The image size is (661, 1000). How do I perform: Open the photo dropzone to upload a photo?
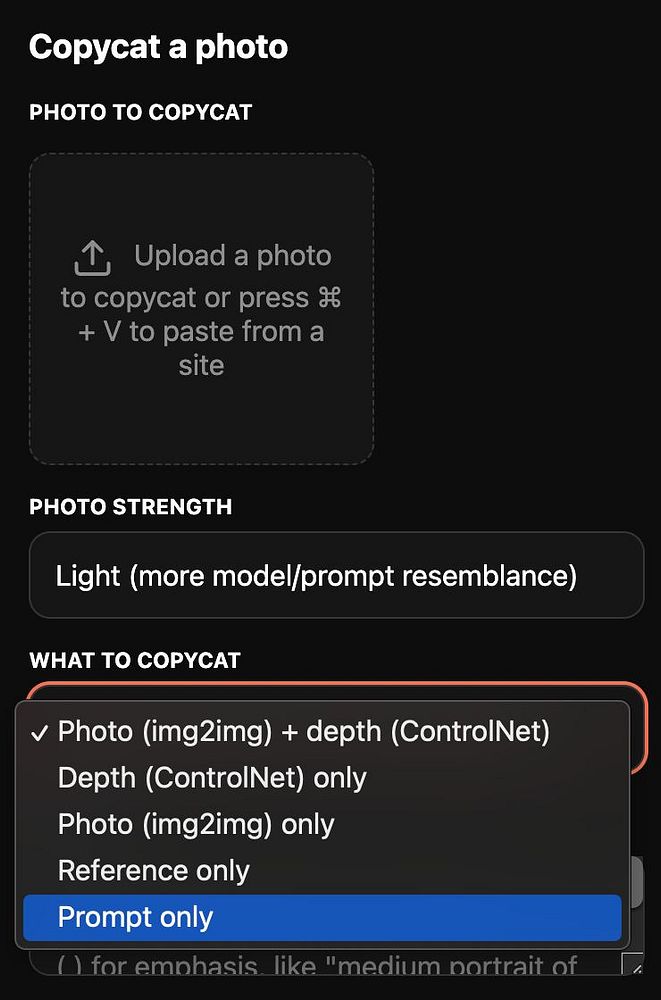point(201,308)
